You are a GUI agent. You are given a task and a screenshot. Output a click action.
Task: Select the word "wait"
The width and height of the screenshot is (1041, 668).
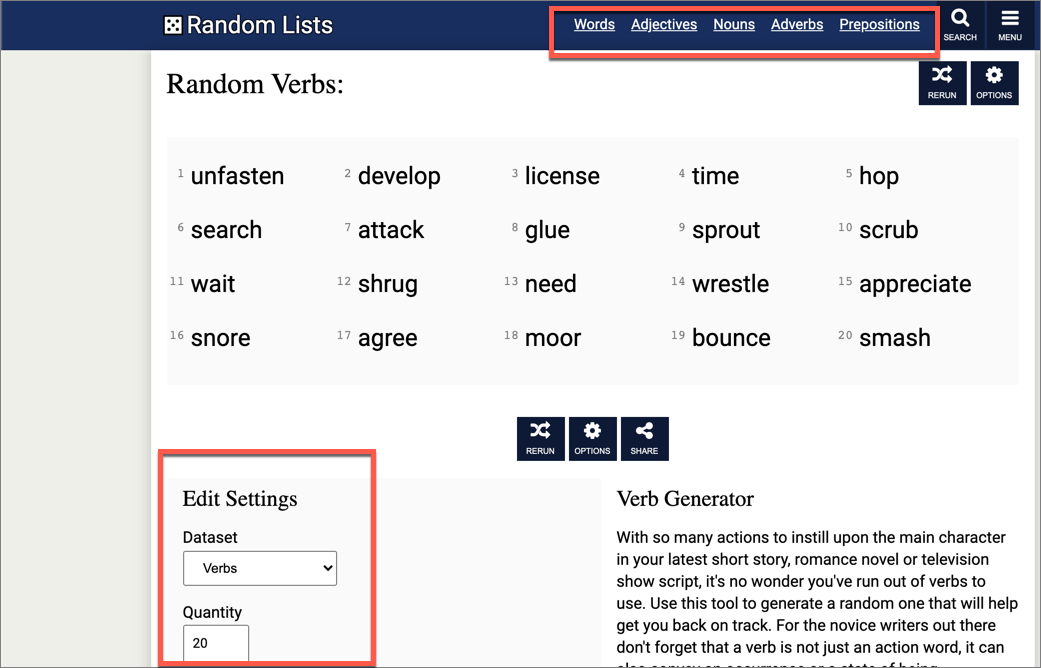(x=212, y=284)
